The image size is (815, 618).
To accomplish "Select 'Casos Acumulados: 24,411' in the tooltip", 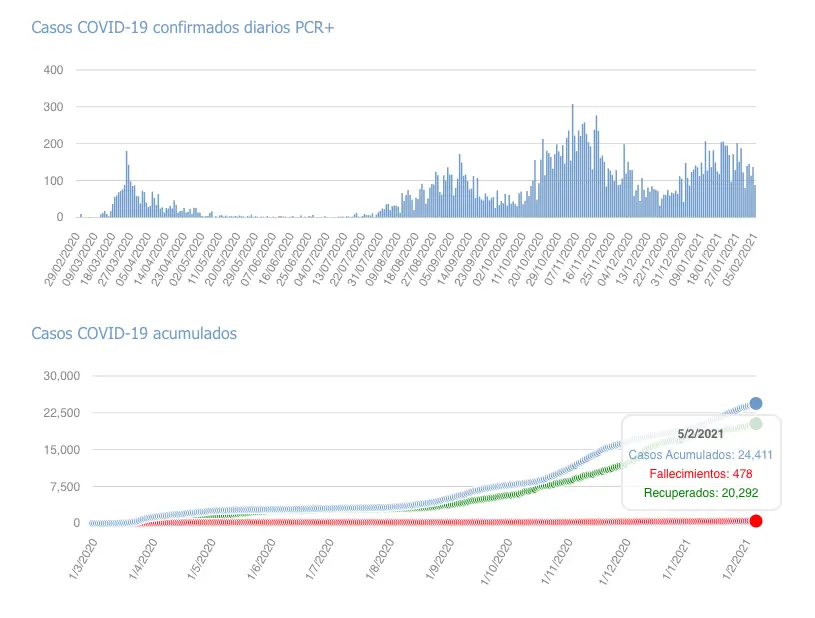I will coord(700,454).
